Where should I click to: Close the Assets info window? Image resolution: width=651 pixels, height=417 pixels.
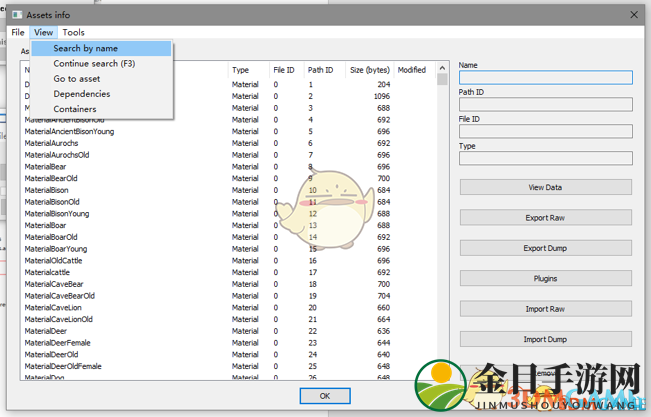[633, 14]
